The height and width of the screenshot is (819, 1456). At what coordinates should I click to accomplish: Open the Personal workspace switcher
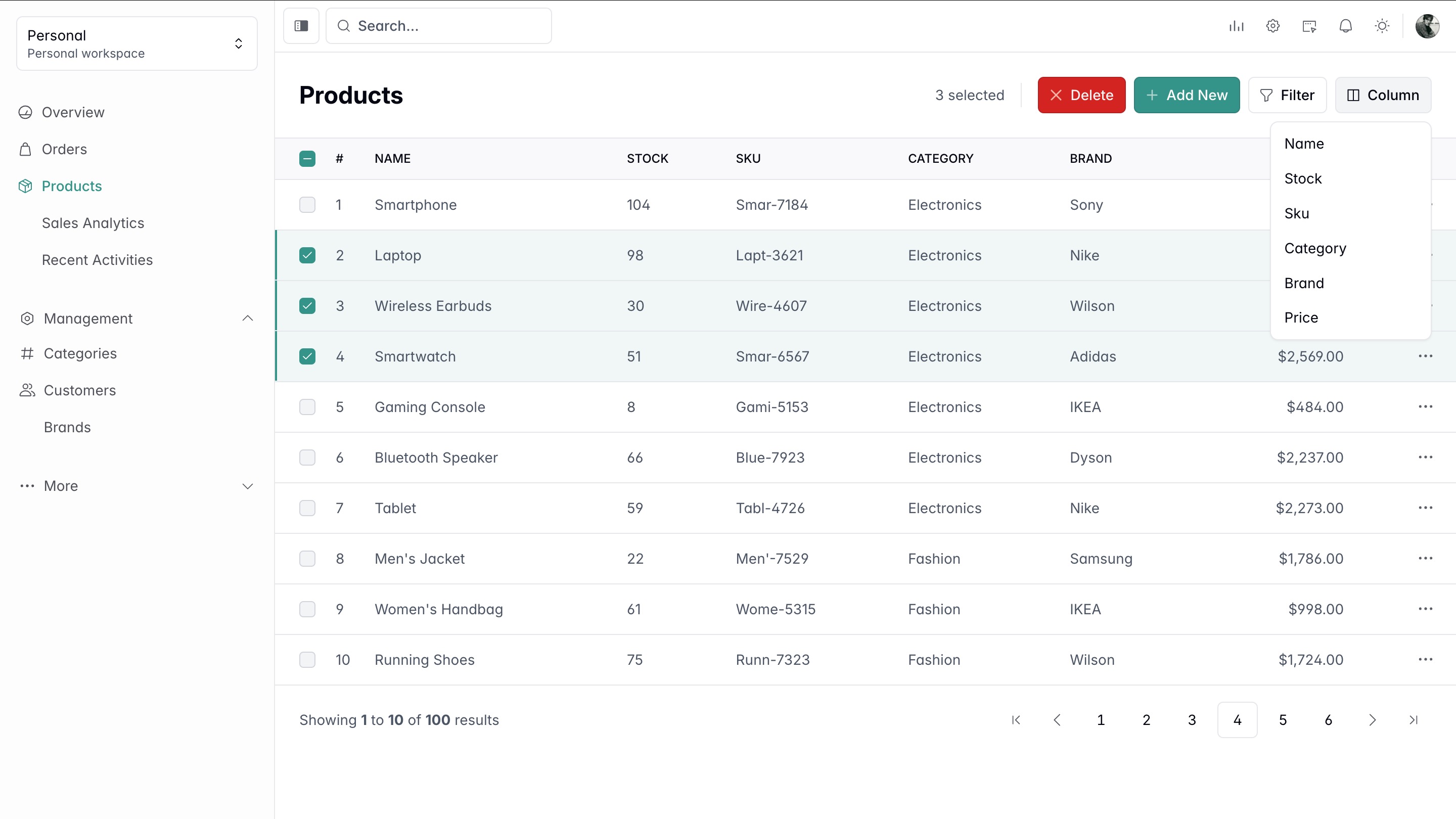click(x=137, y=43)
